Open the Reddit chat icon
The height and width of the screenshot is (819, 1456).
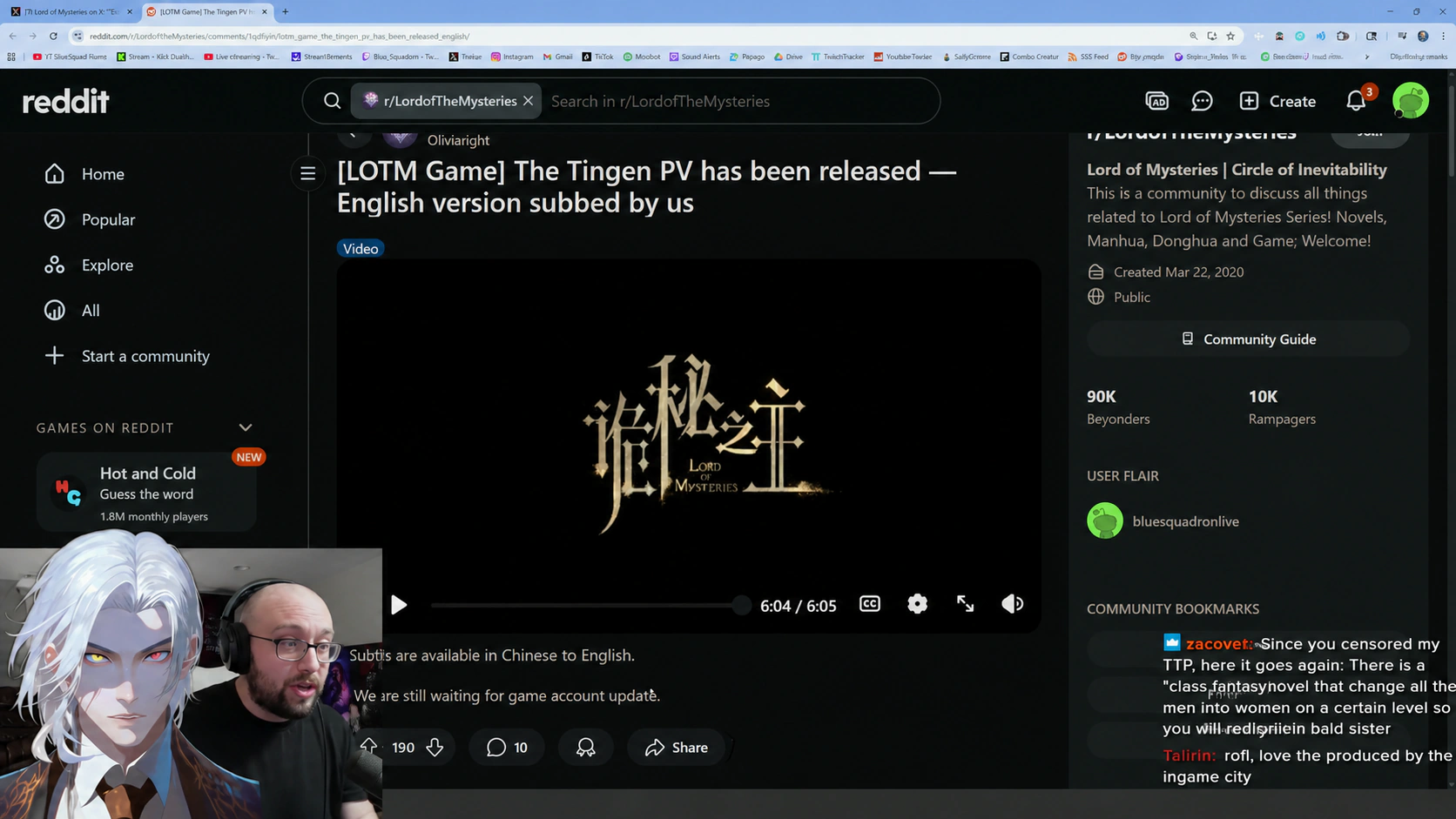coord(1202,101)
